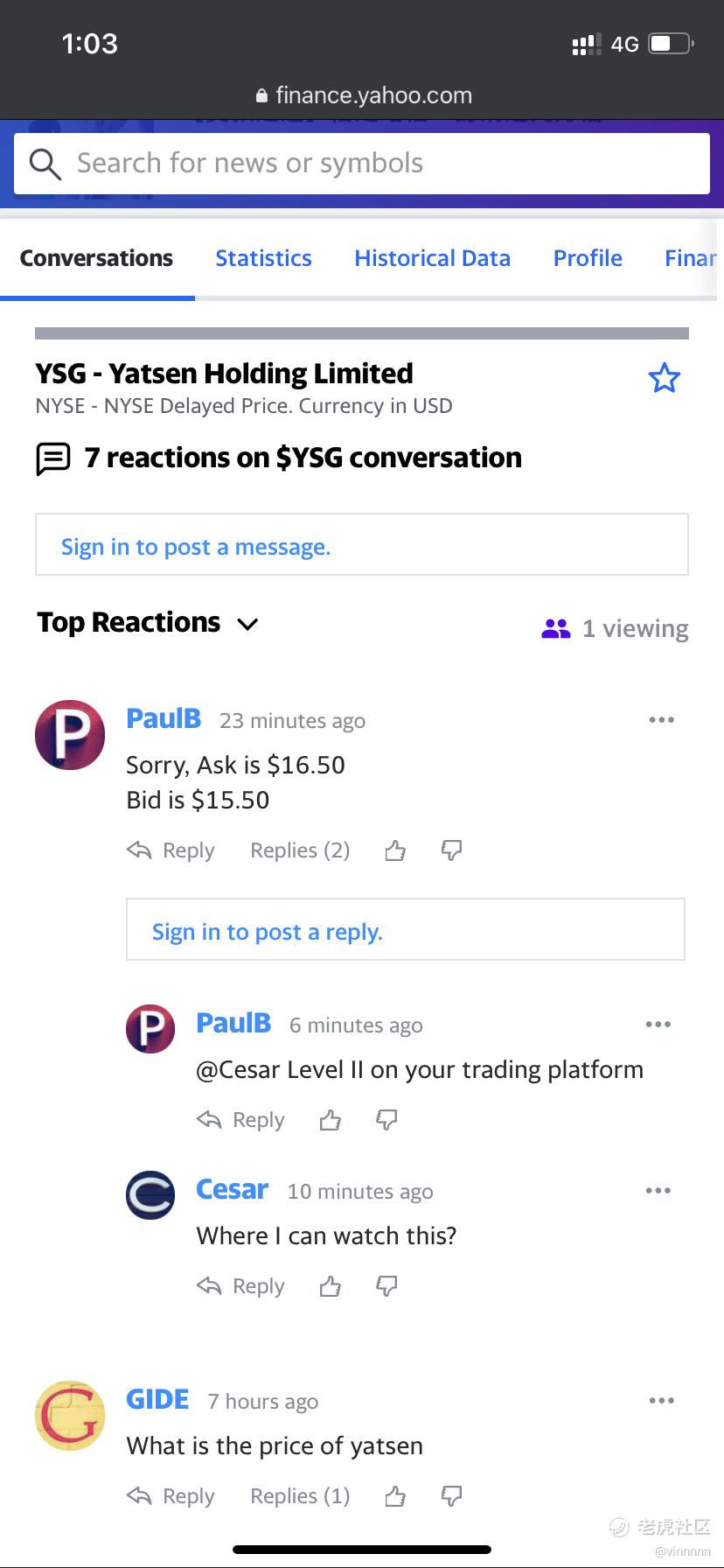Viewport: 724px width, 1568px height.
Task: Open the Historical Data tab
Action: point(432,258)
